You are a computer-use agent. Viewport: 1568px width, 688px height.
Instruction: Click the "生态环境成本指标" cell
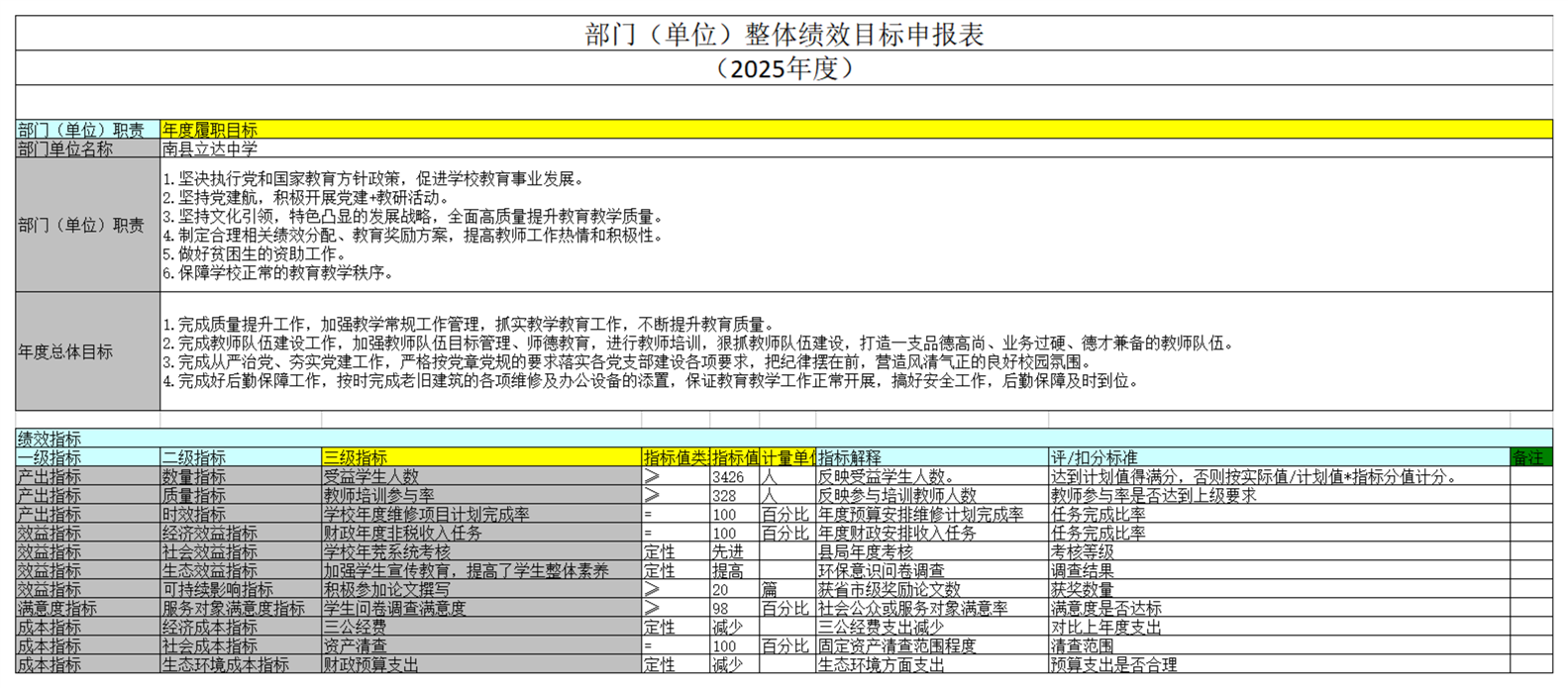[241, 664]
